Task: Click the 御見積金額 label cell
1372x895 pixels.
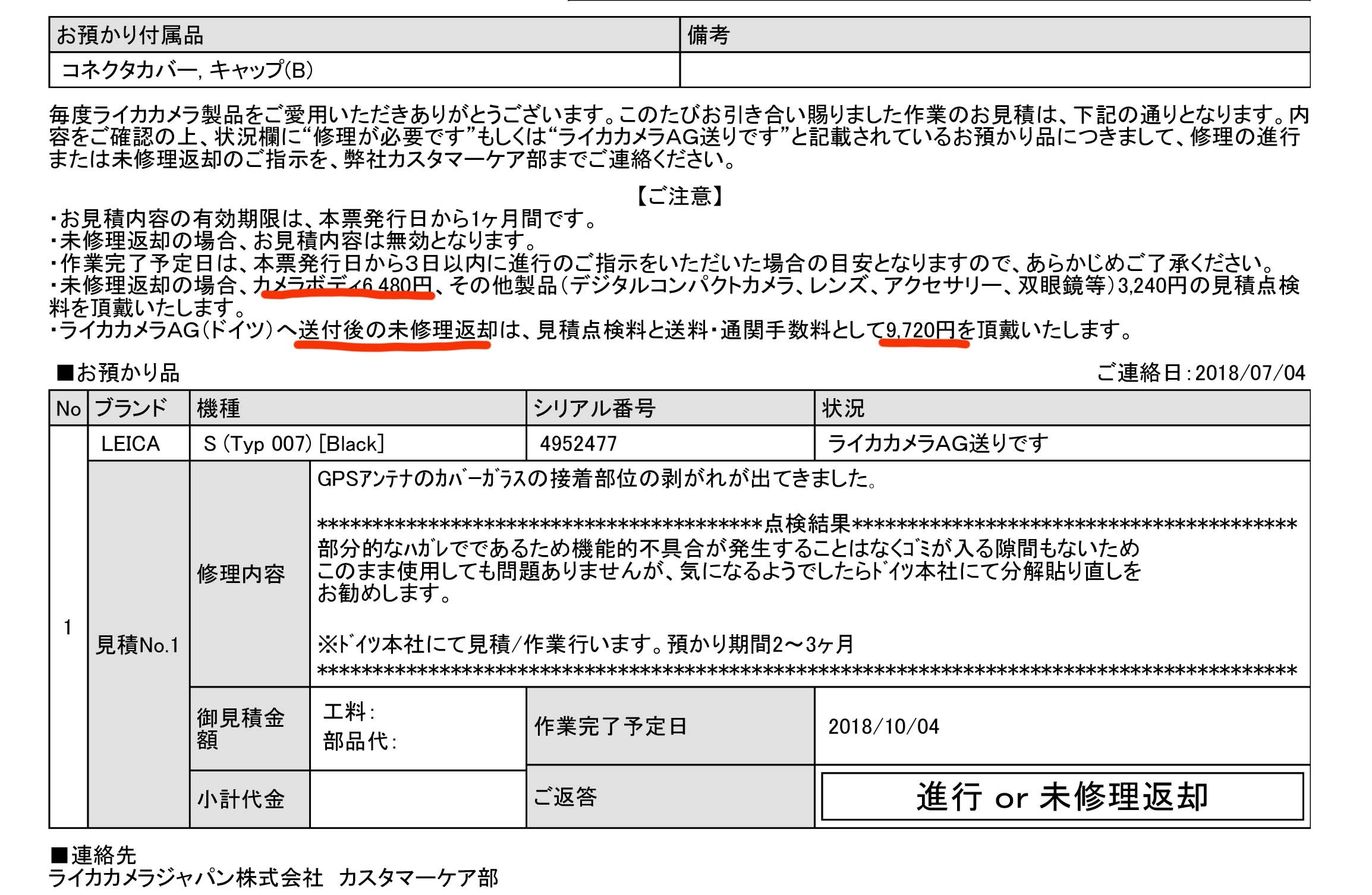Action: tap(250, 729)
